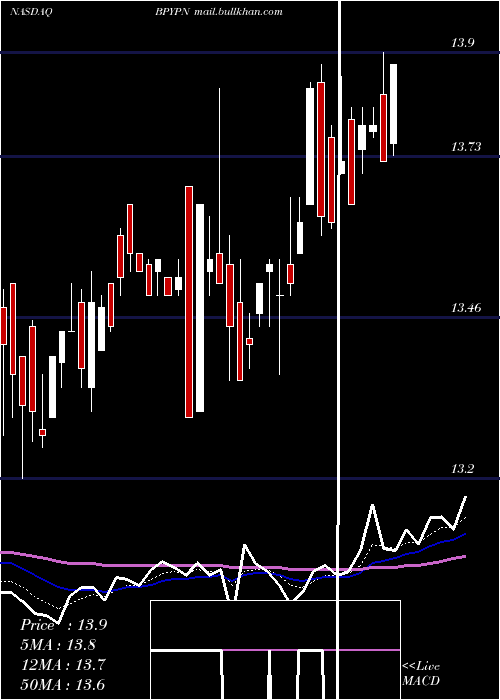500x700 pixels.
Task: Click the BPYPN ticker symbol text
Action: [x=174, y=12]
